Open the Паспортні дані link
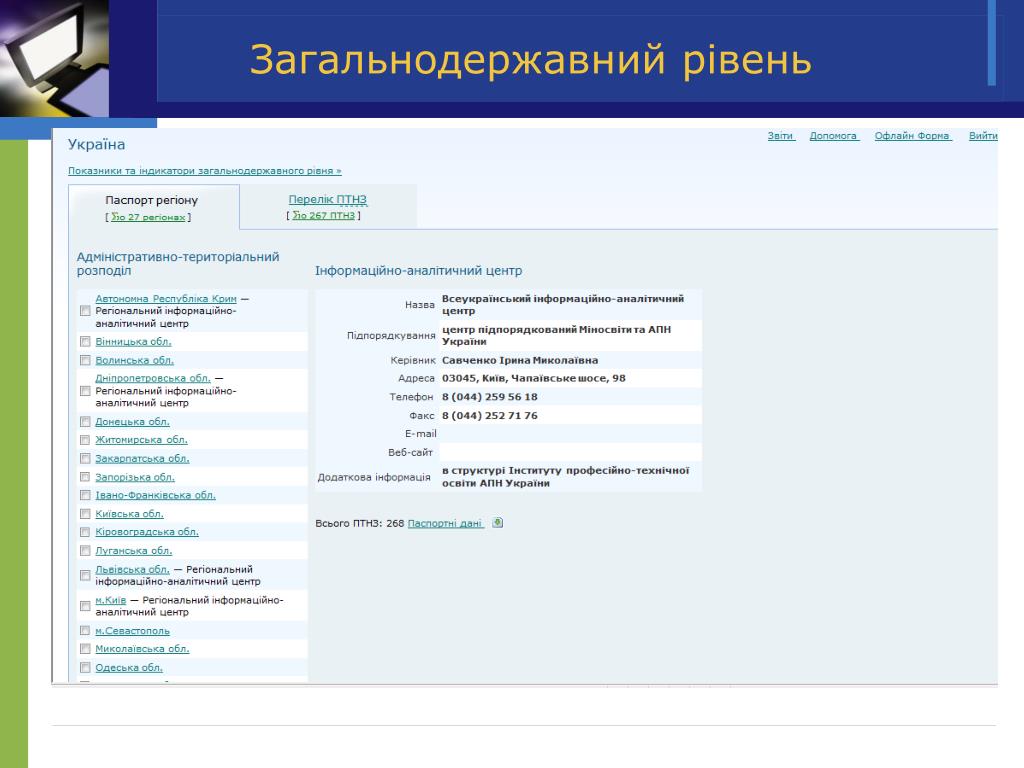Viewport: 1024px width, 768px height. click(445, 523)
